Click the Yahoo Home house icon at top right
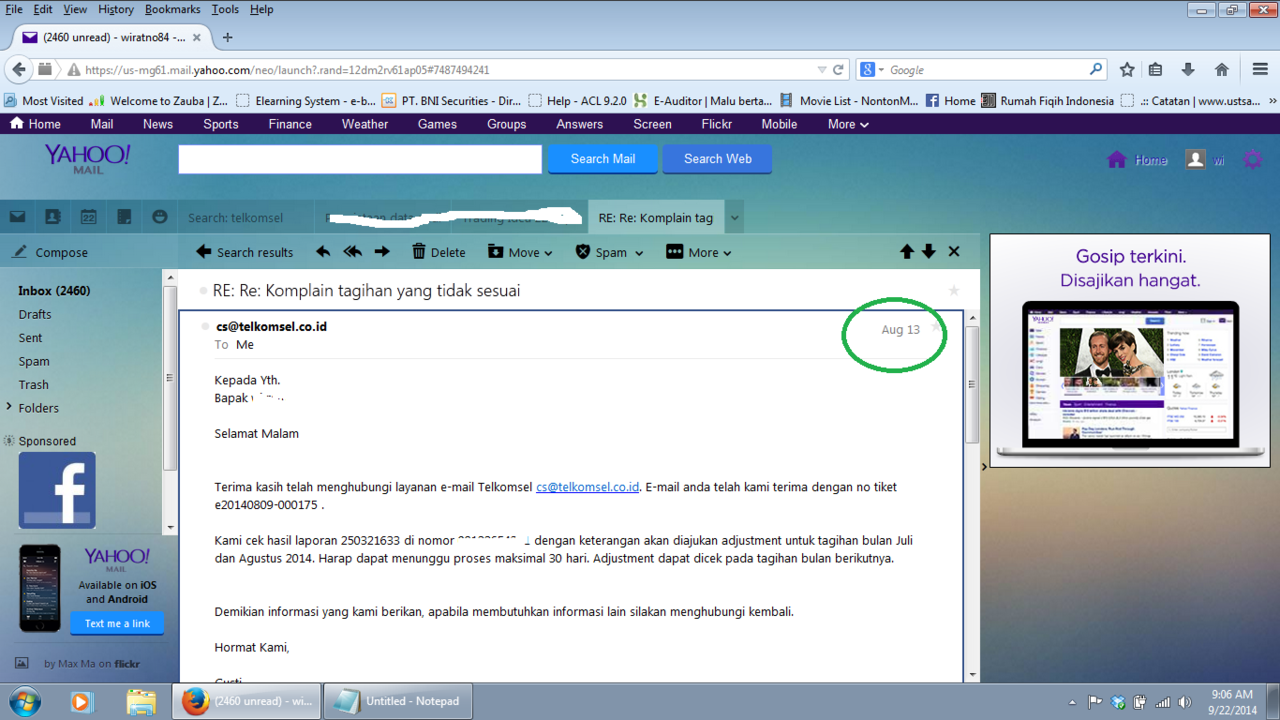Image resolution: width=1280 pixels, height=720 pixels. pos(1117,160)
